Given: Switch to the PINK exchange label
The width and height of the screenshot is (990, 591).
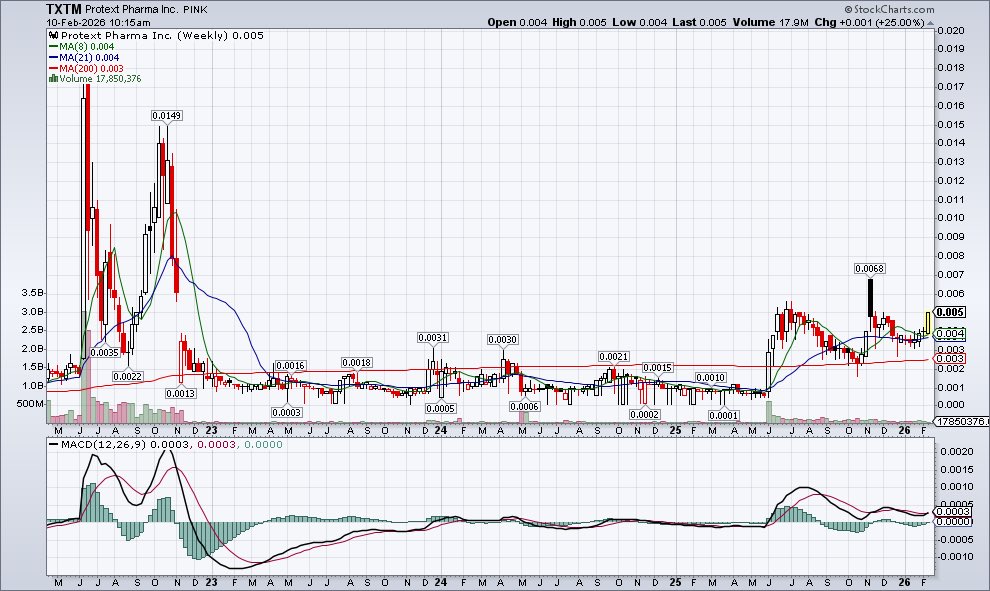Looking at the screenshot, I should (x=194, y=9).
